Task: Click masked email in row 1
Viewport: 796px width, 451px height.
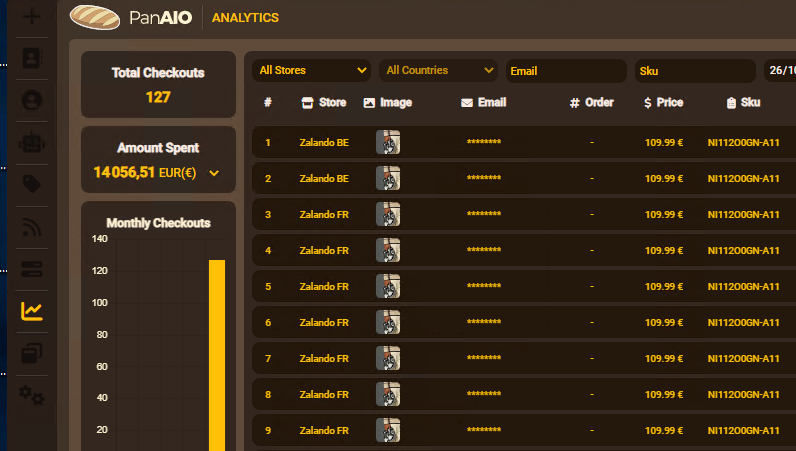Action: [484, 142]
